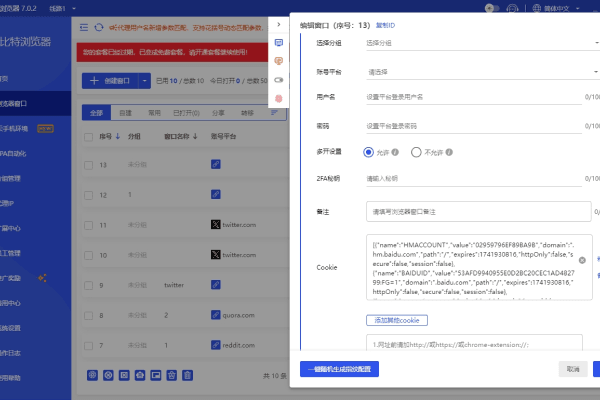Click the red fingerprint icon in the side strip

(x=279, y=98)
